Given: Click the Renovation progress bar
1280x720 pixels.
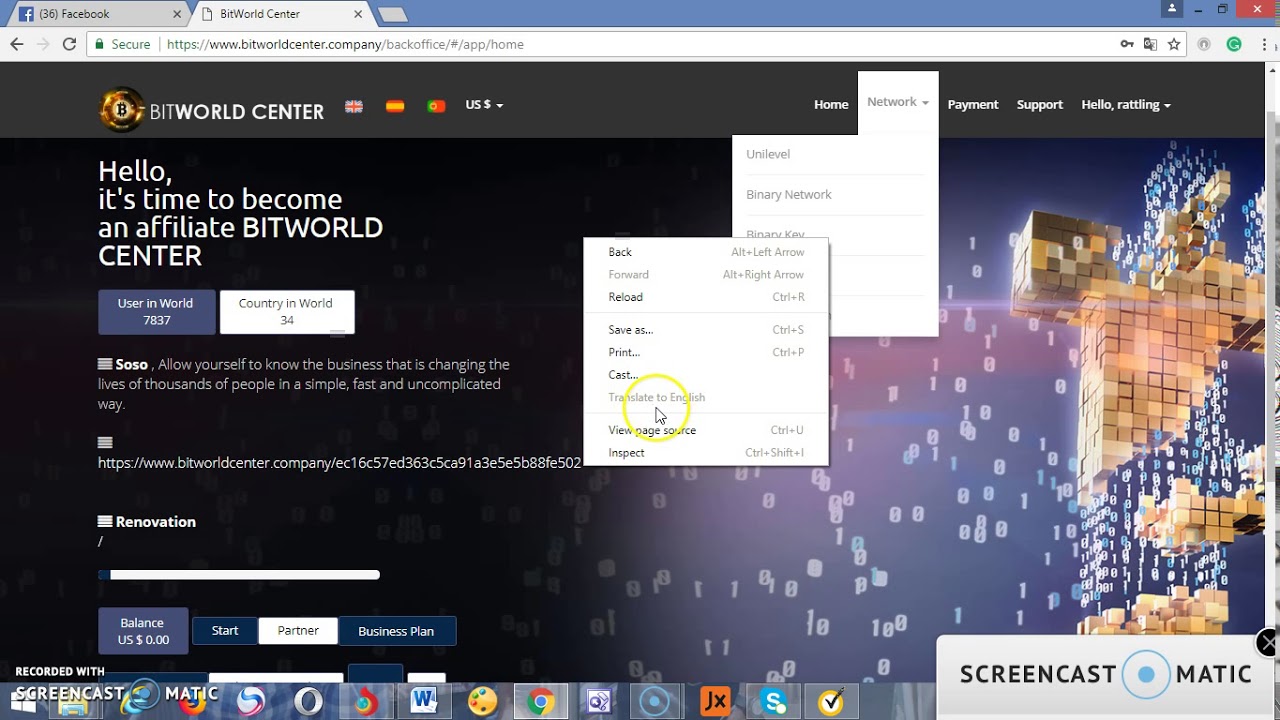Looking at the screenshot, I should coord(238,574).
